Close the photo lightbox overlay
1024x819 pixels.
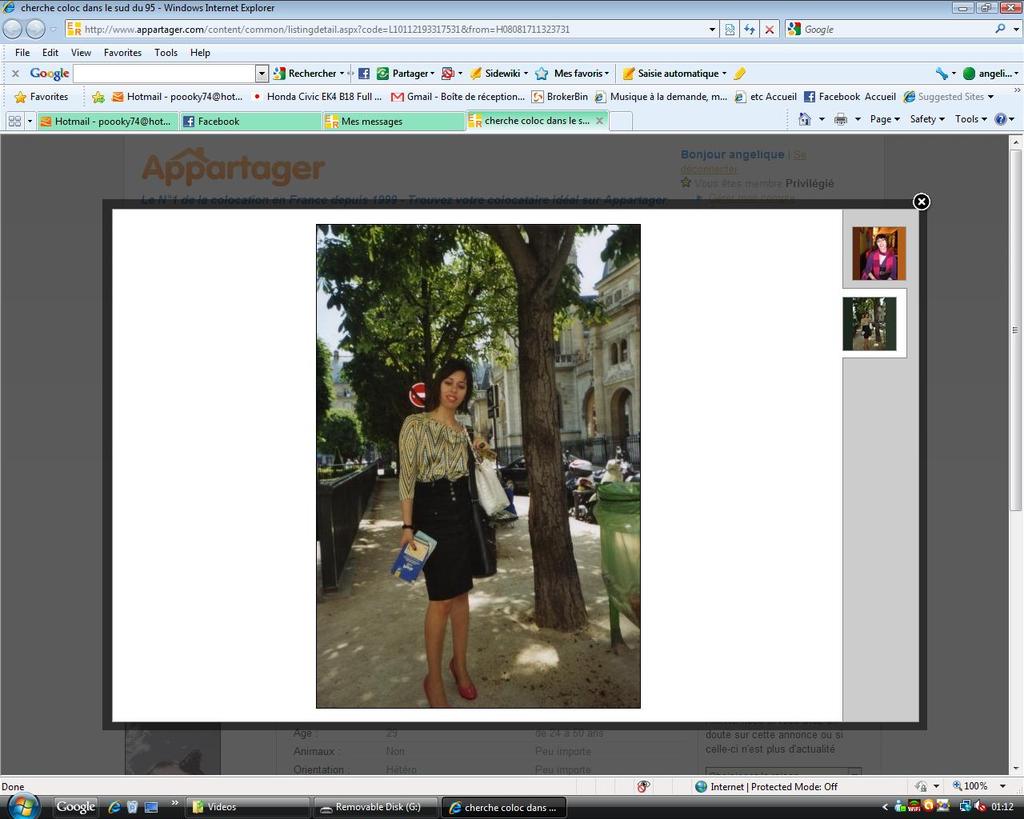[x=921, y=202]
